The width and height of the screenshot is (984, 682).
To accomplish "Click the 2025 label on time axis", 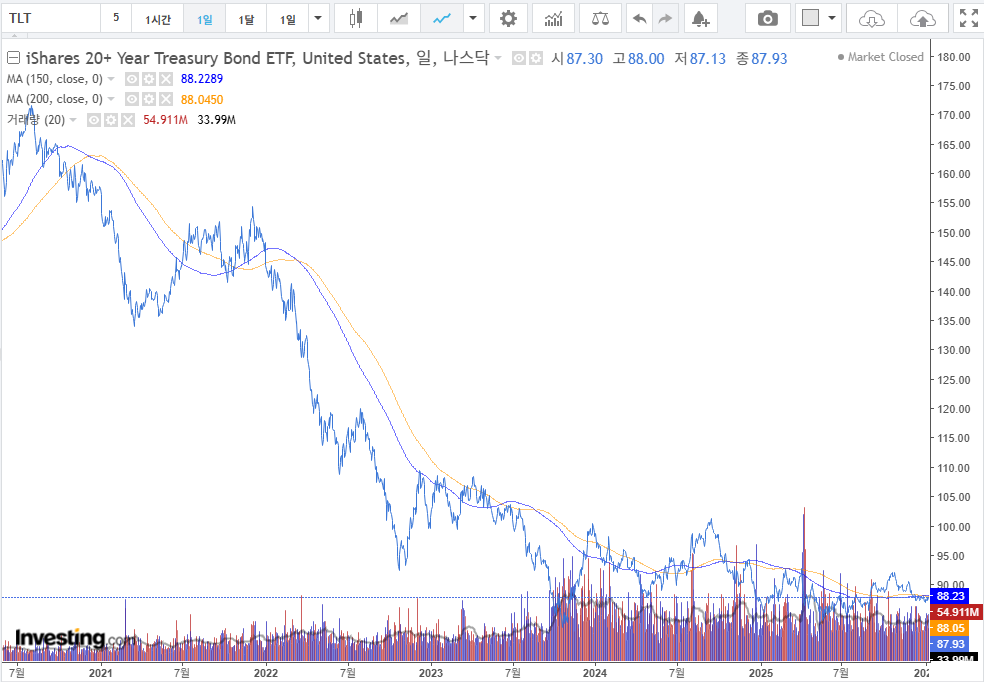I will 761,673.
